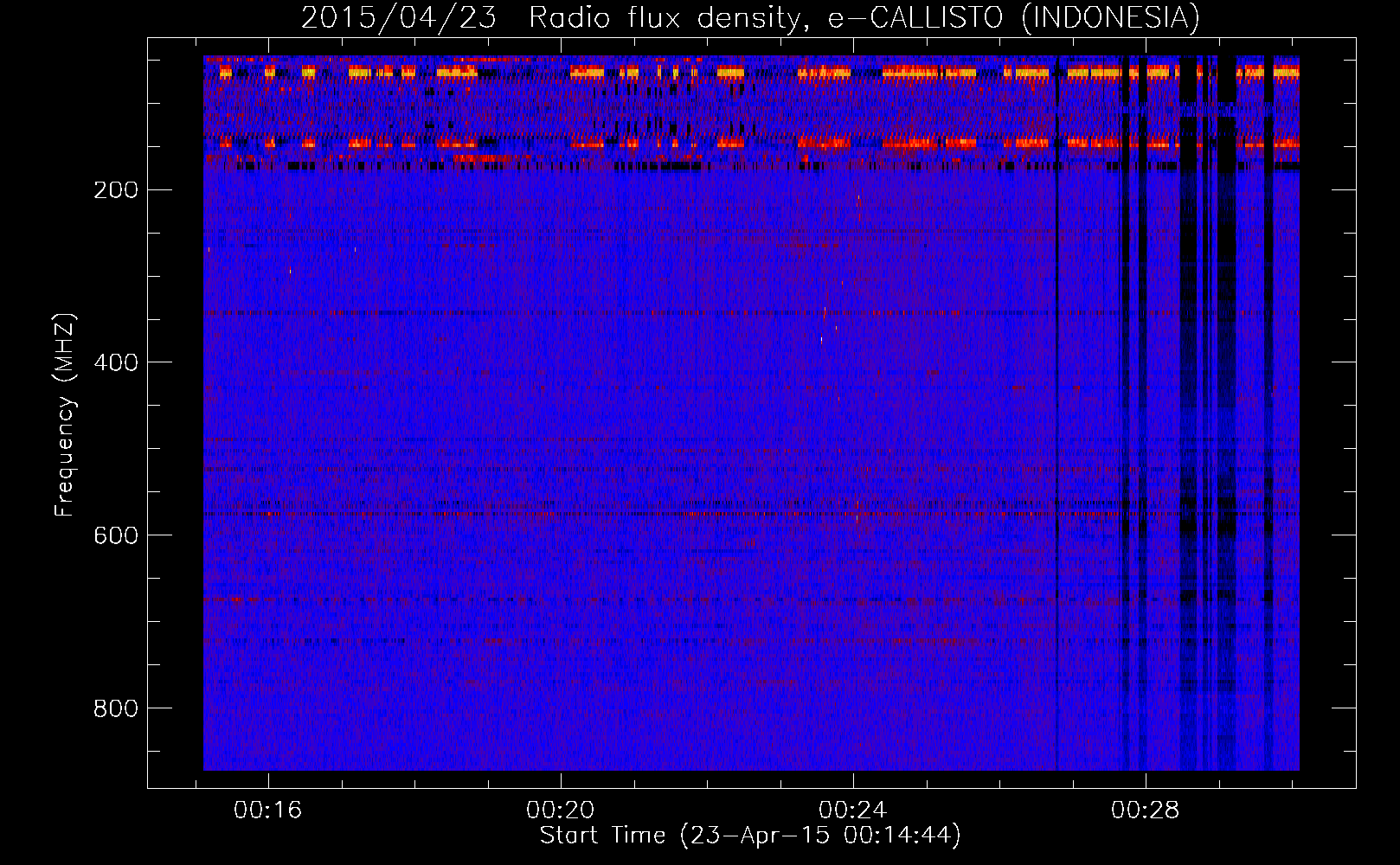Click the date "2015/04/23" in the title
1400x865 pixels.
point(399,18)
